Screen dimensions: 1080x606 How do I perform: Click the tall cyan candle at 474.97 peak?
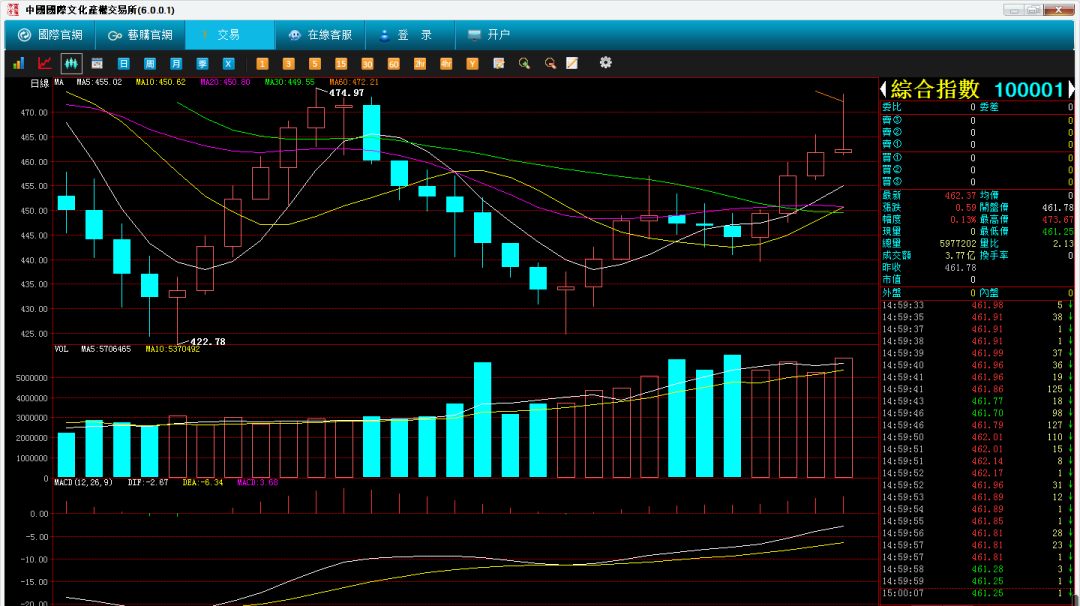(x=371, y=132)
